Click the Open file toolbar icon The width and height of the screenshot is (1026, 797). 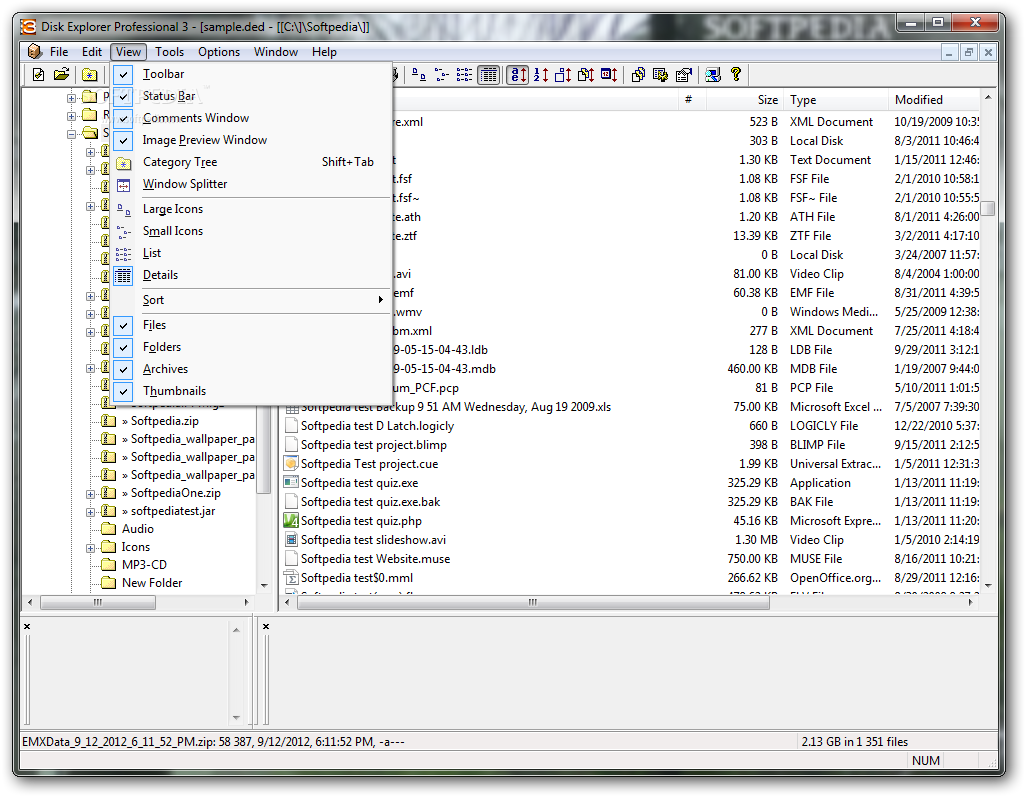tap(62, 75)
